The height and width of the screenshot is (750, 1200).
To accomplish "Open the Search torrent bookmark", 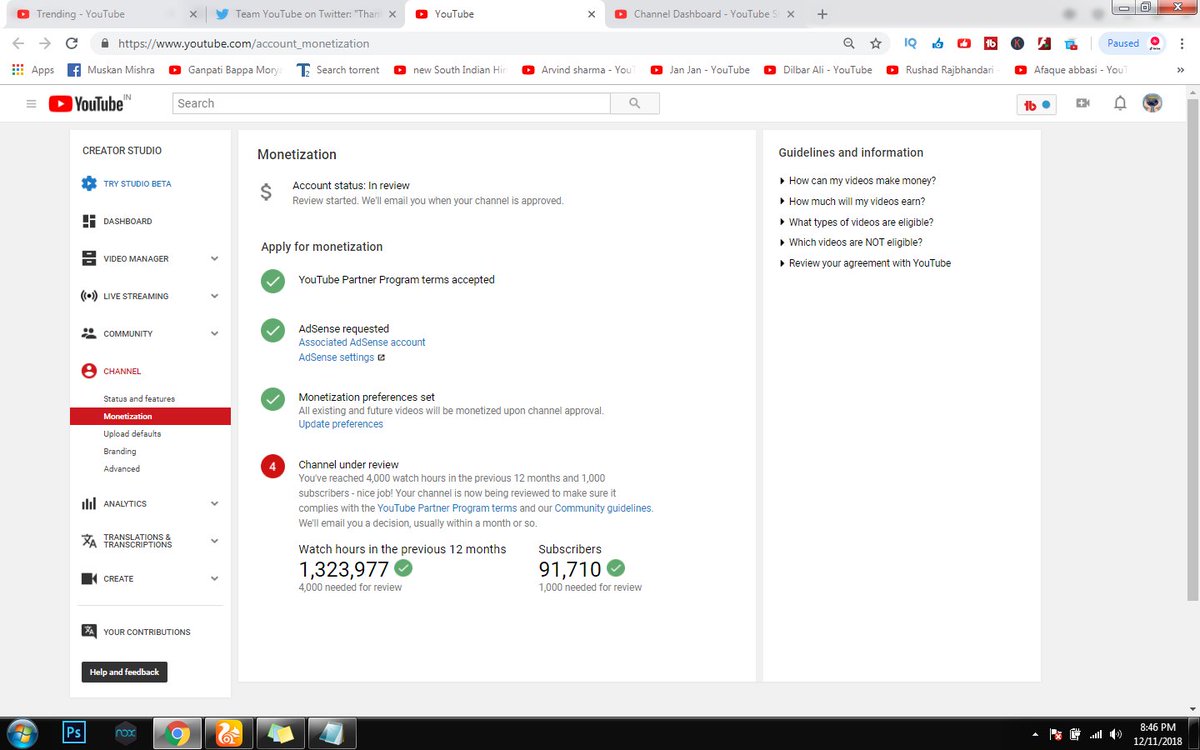I will (338, 70).
